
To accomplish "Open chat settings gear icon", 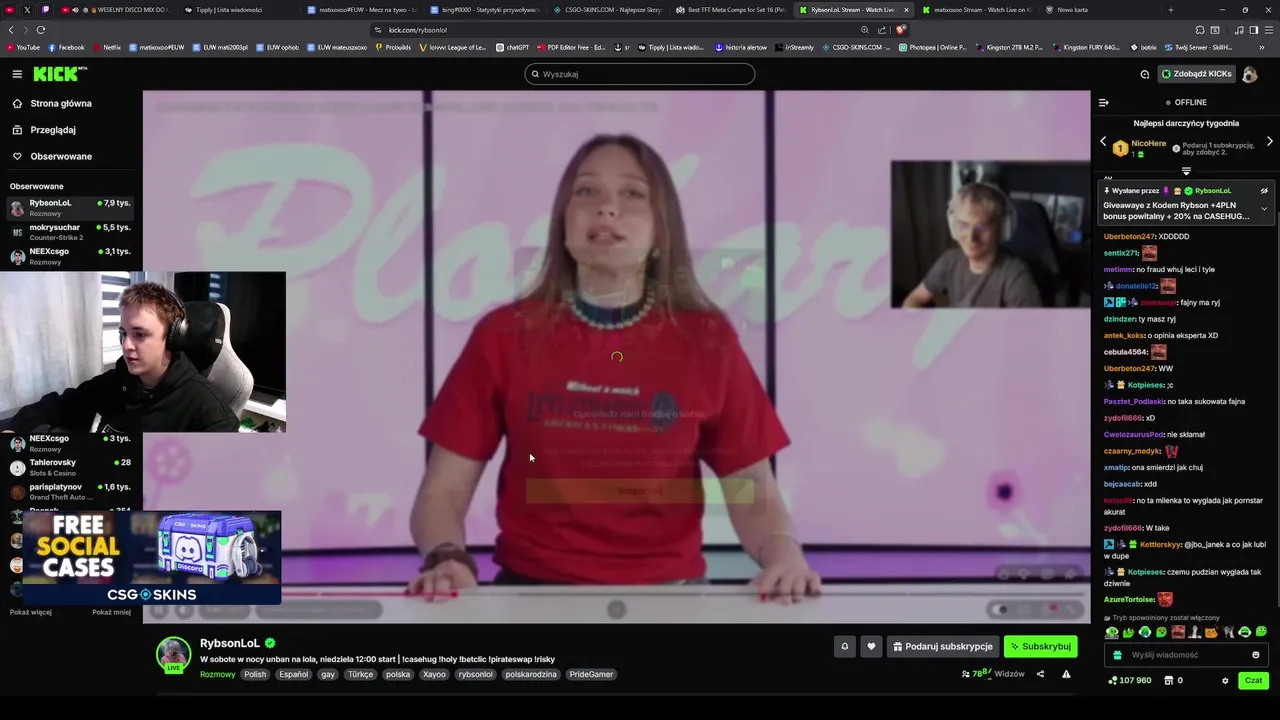I will pyautogui.click(x=1225, y=681).
